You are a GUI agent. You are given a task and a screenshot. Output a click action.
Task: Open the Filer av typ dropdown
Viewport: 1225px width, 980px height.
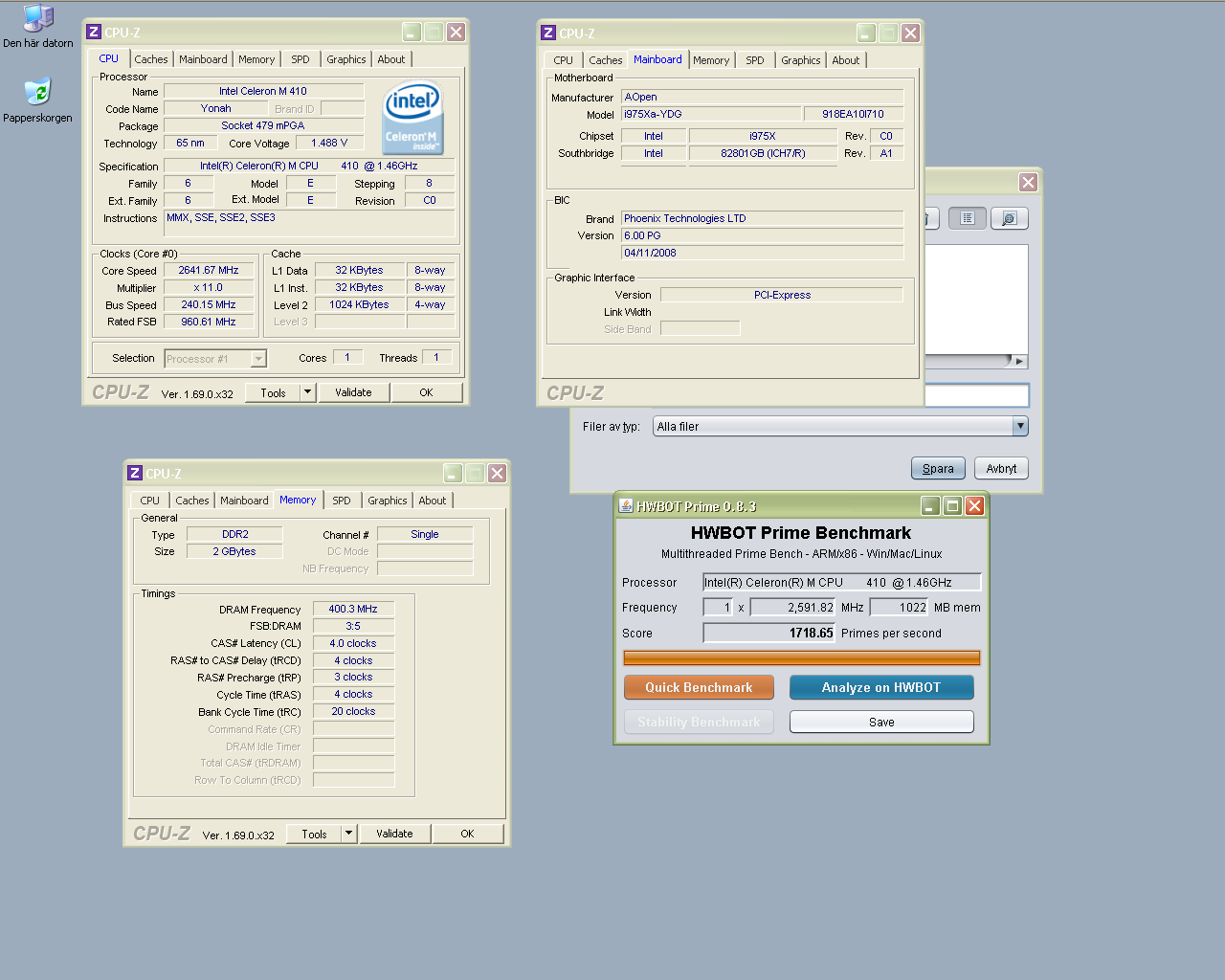coord(1020,426)
